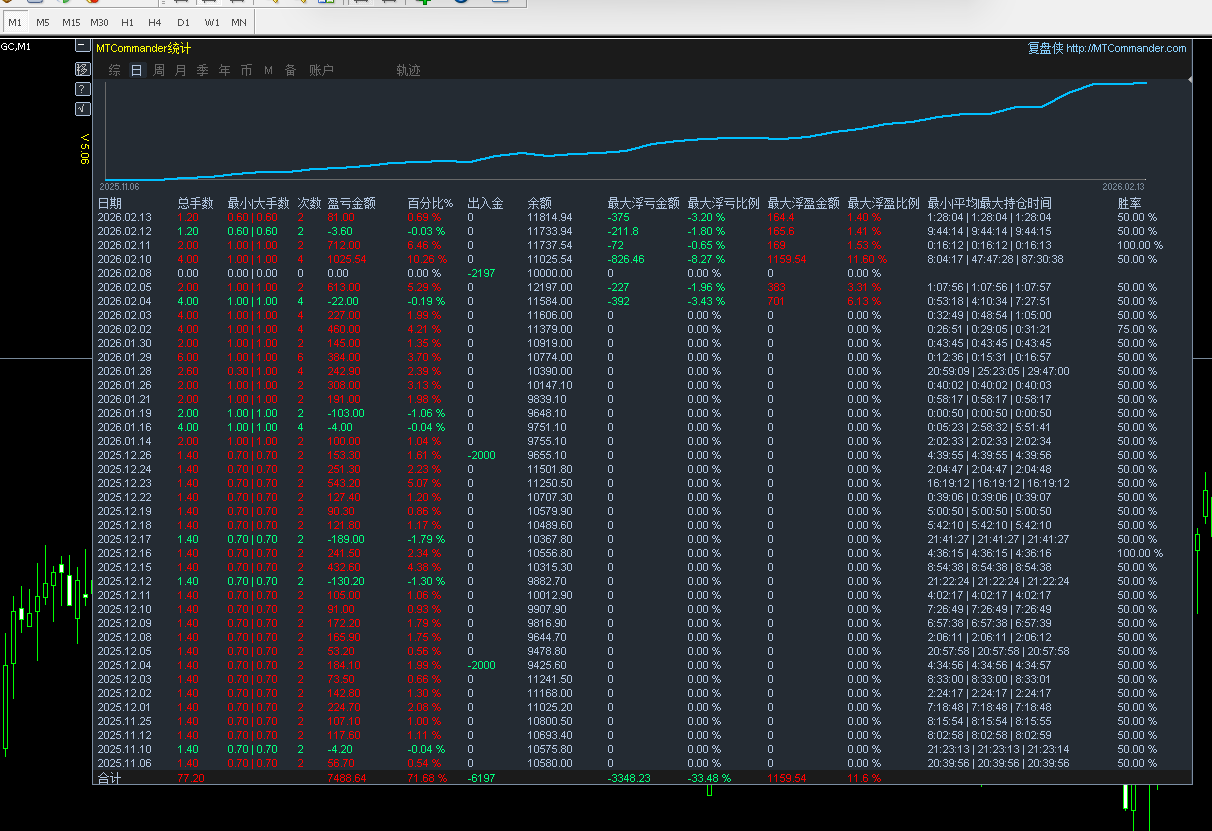The height and width of the screenshot is (831, 1212).
Task: Open the 月 monthly statistics tab
Action: [180, 70]
